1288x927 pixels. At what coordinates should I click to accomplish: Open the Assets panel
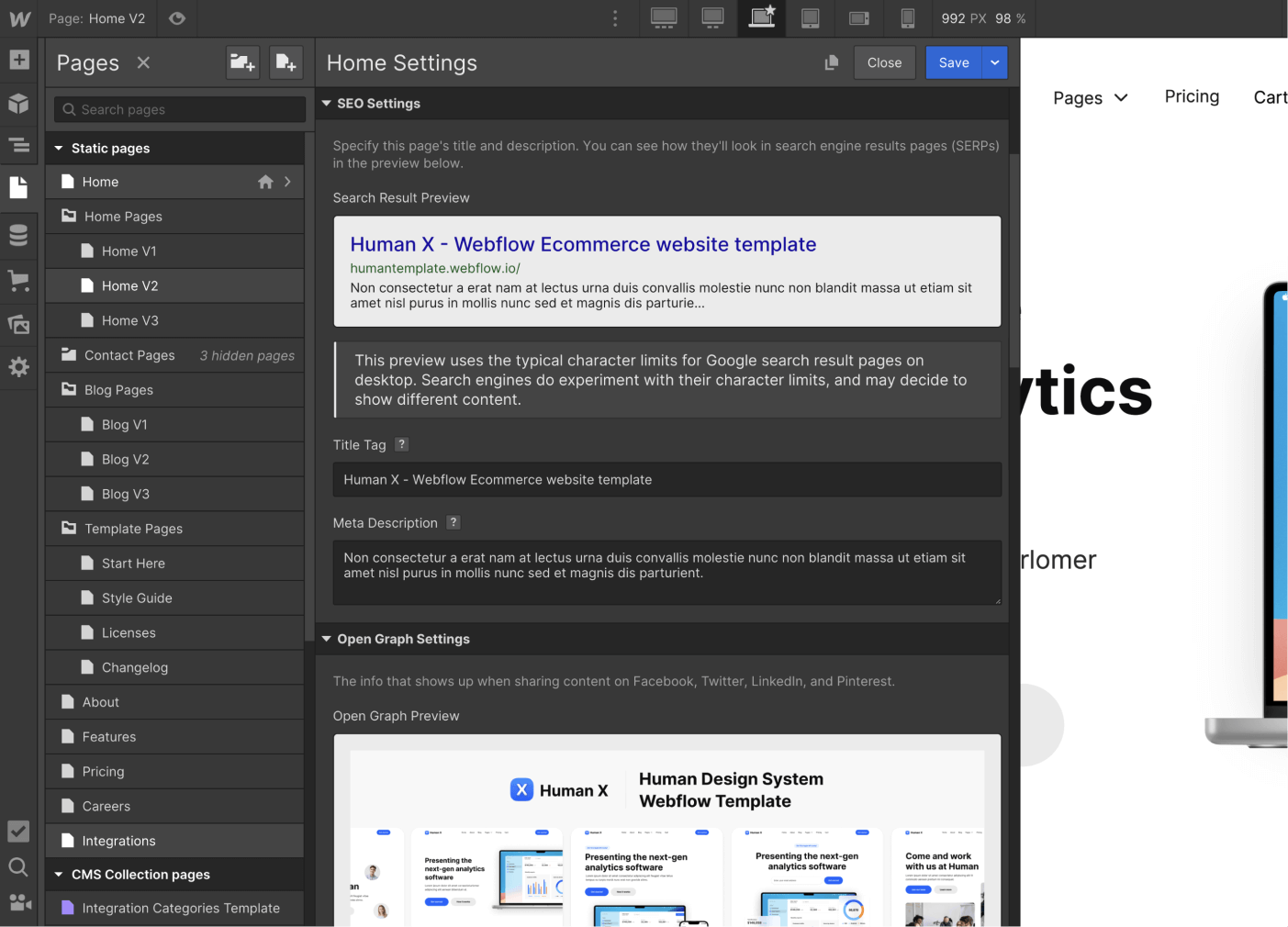tap(18, 323)
